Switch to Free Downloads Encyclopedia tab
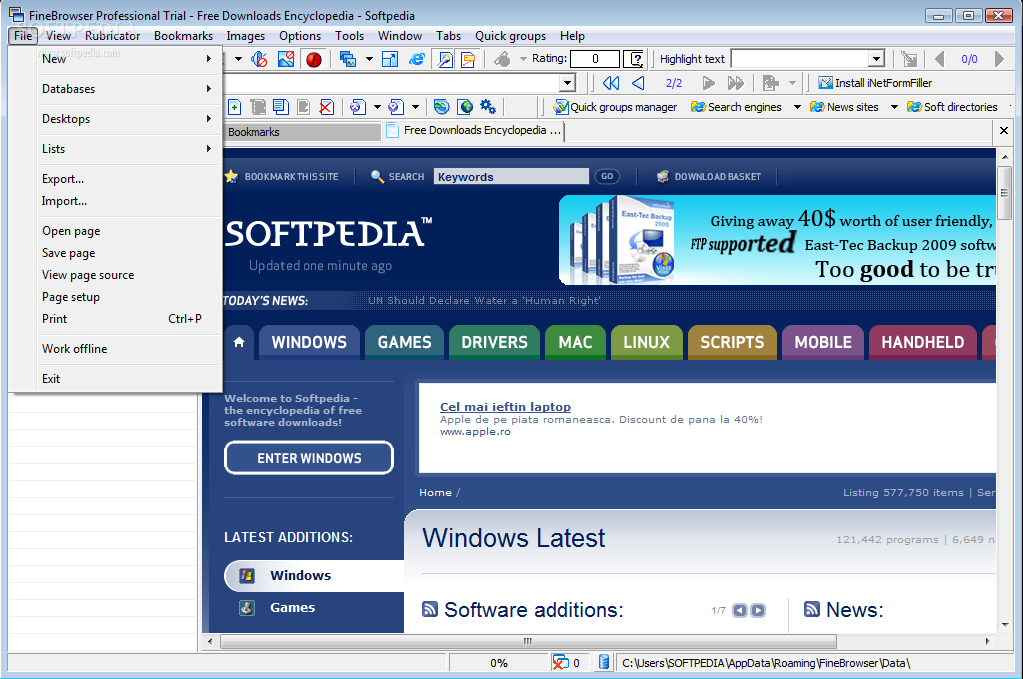Image resolution: width=1023 pixels, height=679 pixels. pos(474,130)
